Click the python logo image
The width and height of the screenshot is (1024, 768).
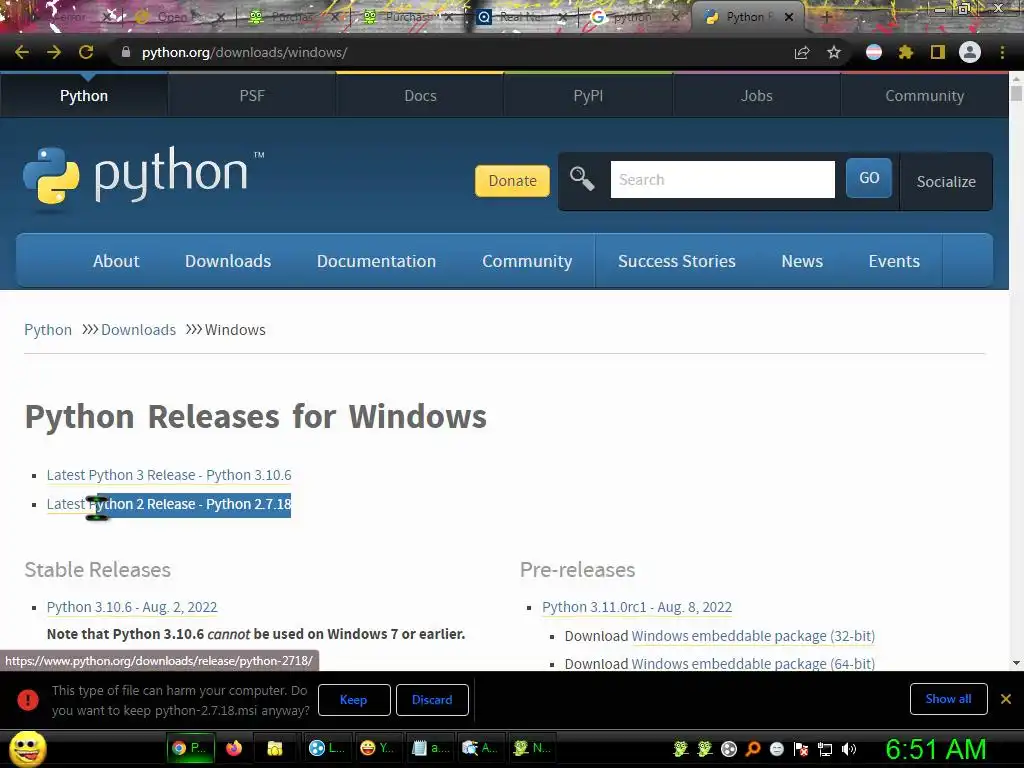(143, 176)
